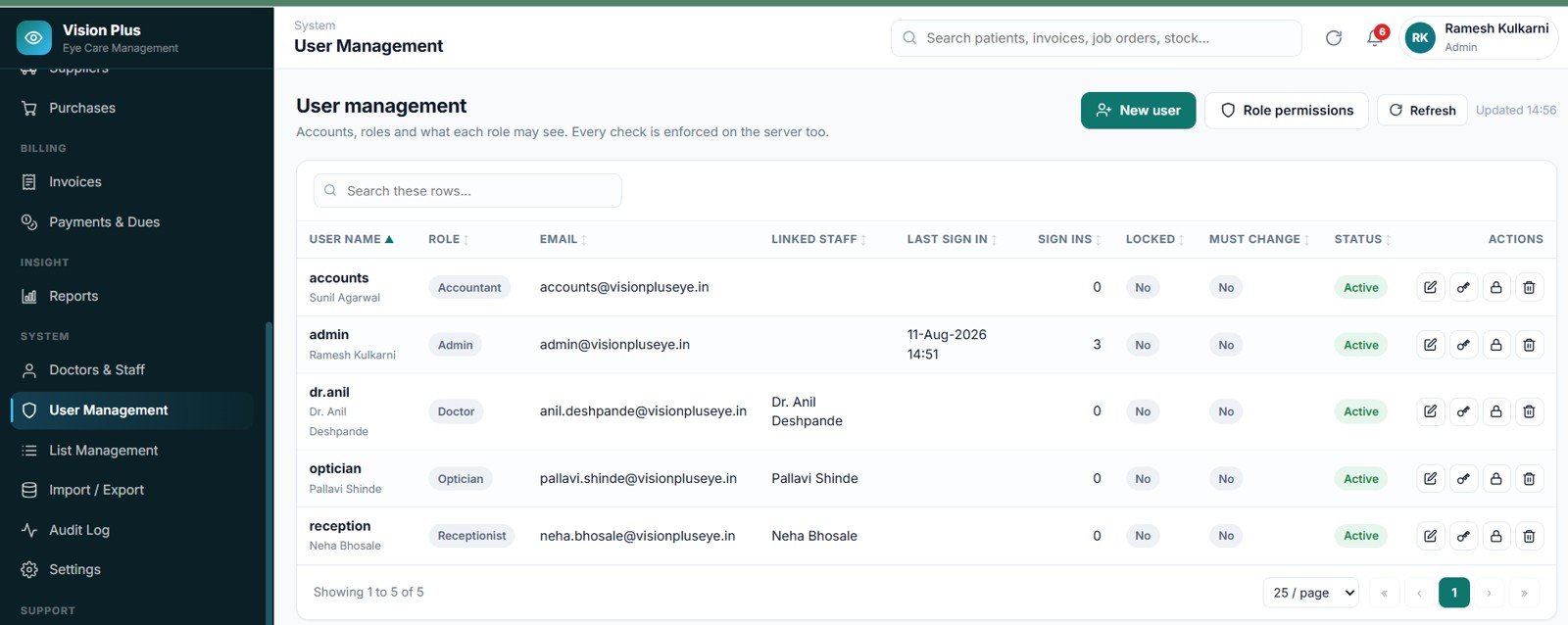Open Audit Log page
This screenshot has height=625, width=1568.
[x=131, y=530]
